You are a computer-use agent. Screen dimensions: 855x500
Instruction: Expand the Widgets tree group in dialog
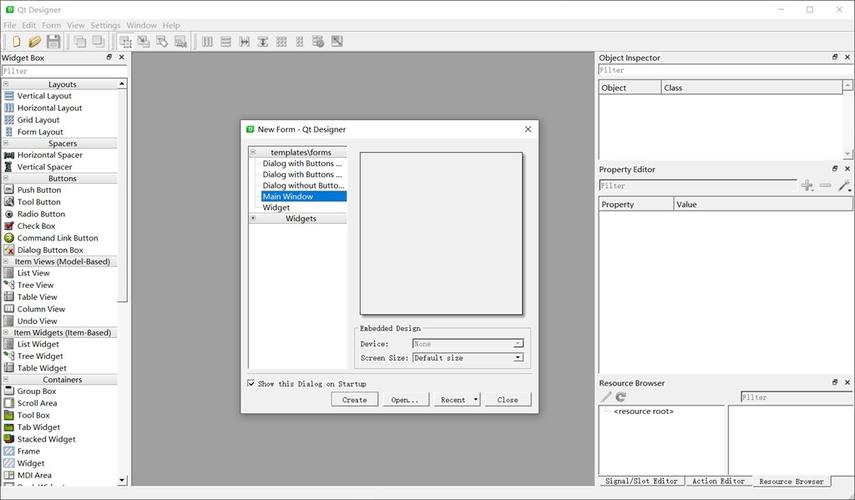[x=253, y=218]
